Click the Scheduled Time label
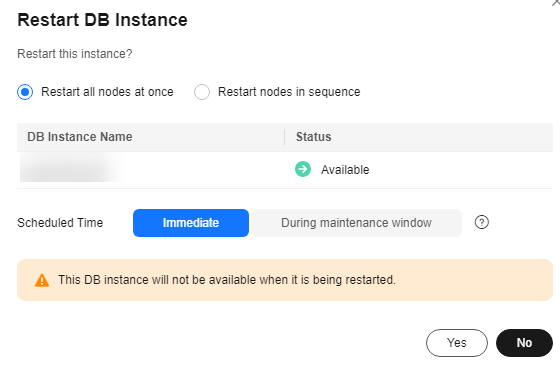 coord(60,223)
